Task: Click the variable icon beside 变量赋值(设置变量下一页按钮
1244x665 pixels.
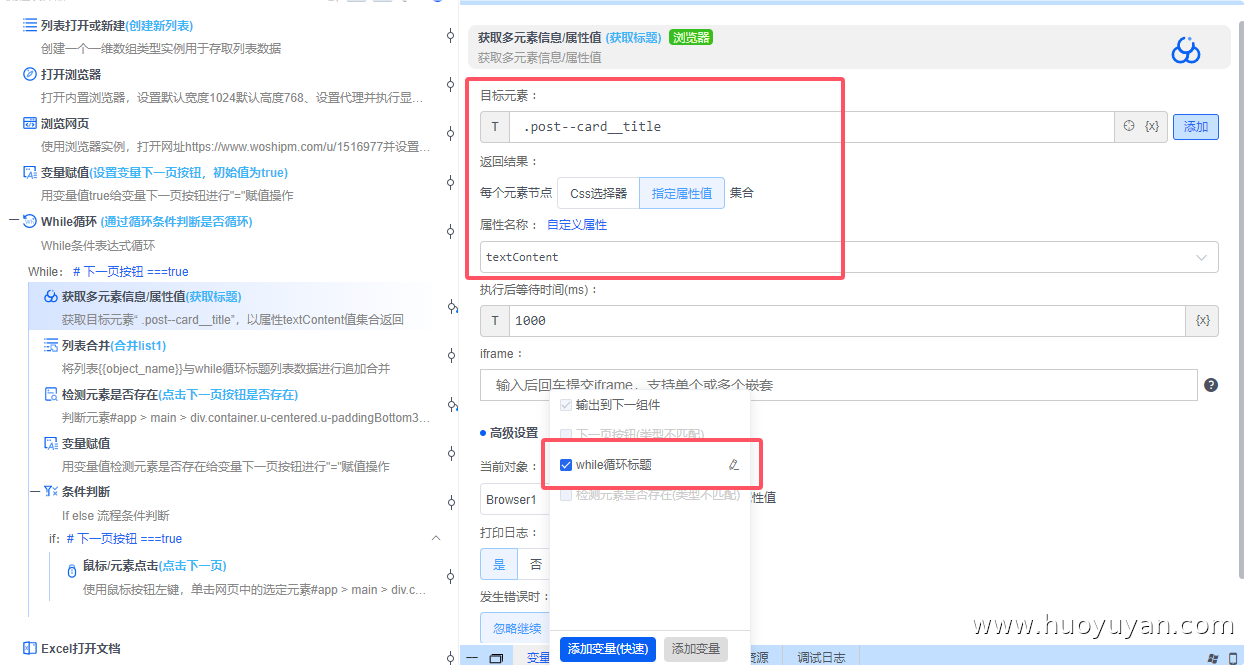Action: pos(30,172)
